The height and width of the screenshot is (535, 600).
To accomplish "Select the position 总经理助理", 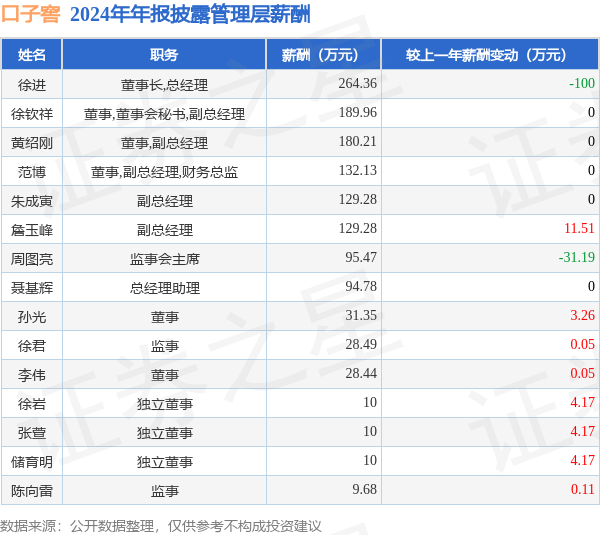I will pyautogui.click(x=164, y=288).
